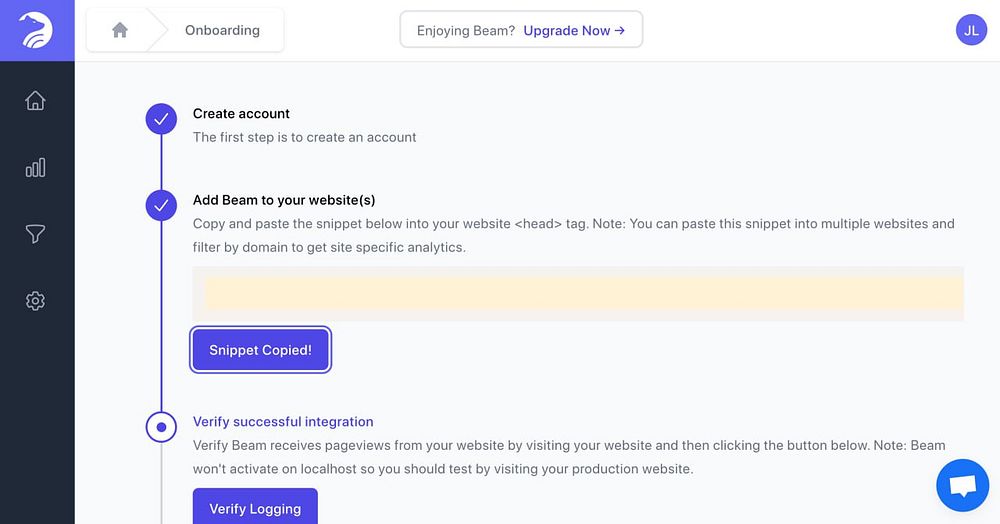Select the Verify integration step circle marker
The width and height of the screenshot is (1000, 524).
pyautogui.click(x=161, y=428)
